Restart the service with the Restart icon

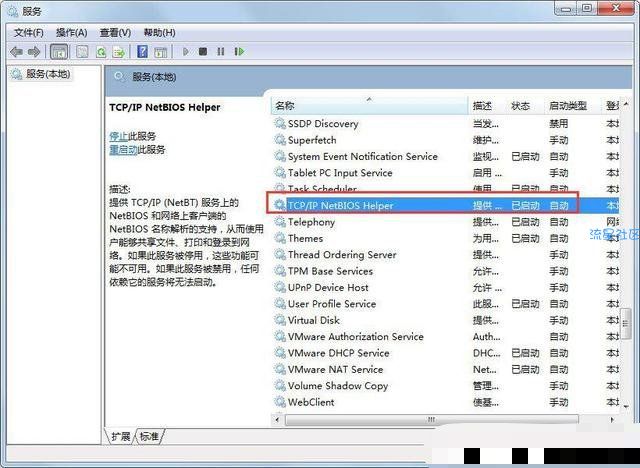point(239,52)
